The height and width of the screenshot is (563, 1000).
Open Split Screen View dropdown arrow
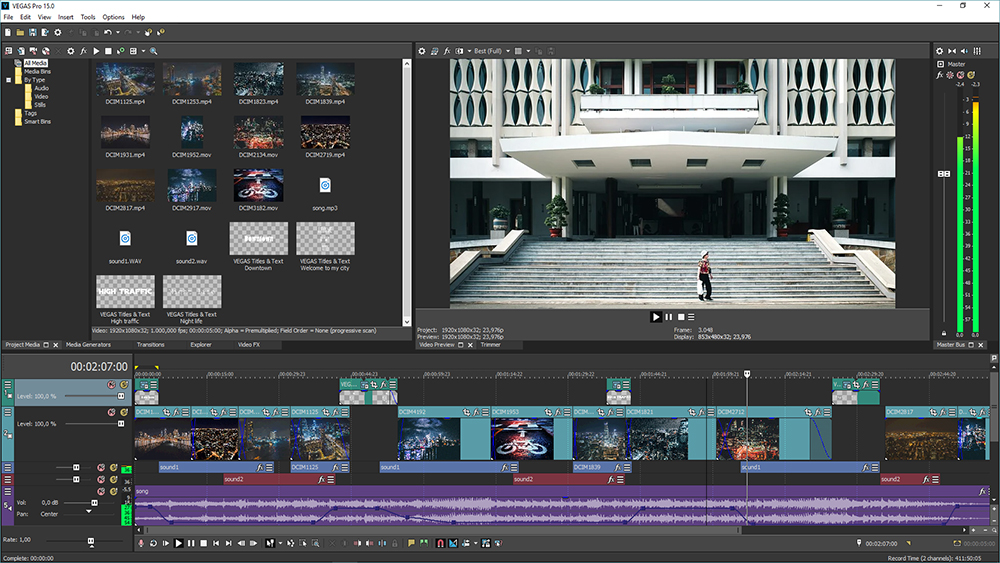pos(469,51)
